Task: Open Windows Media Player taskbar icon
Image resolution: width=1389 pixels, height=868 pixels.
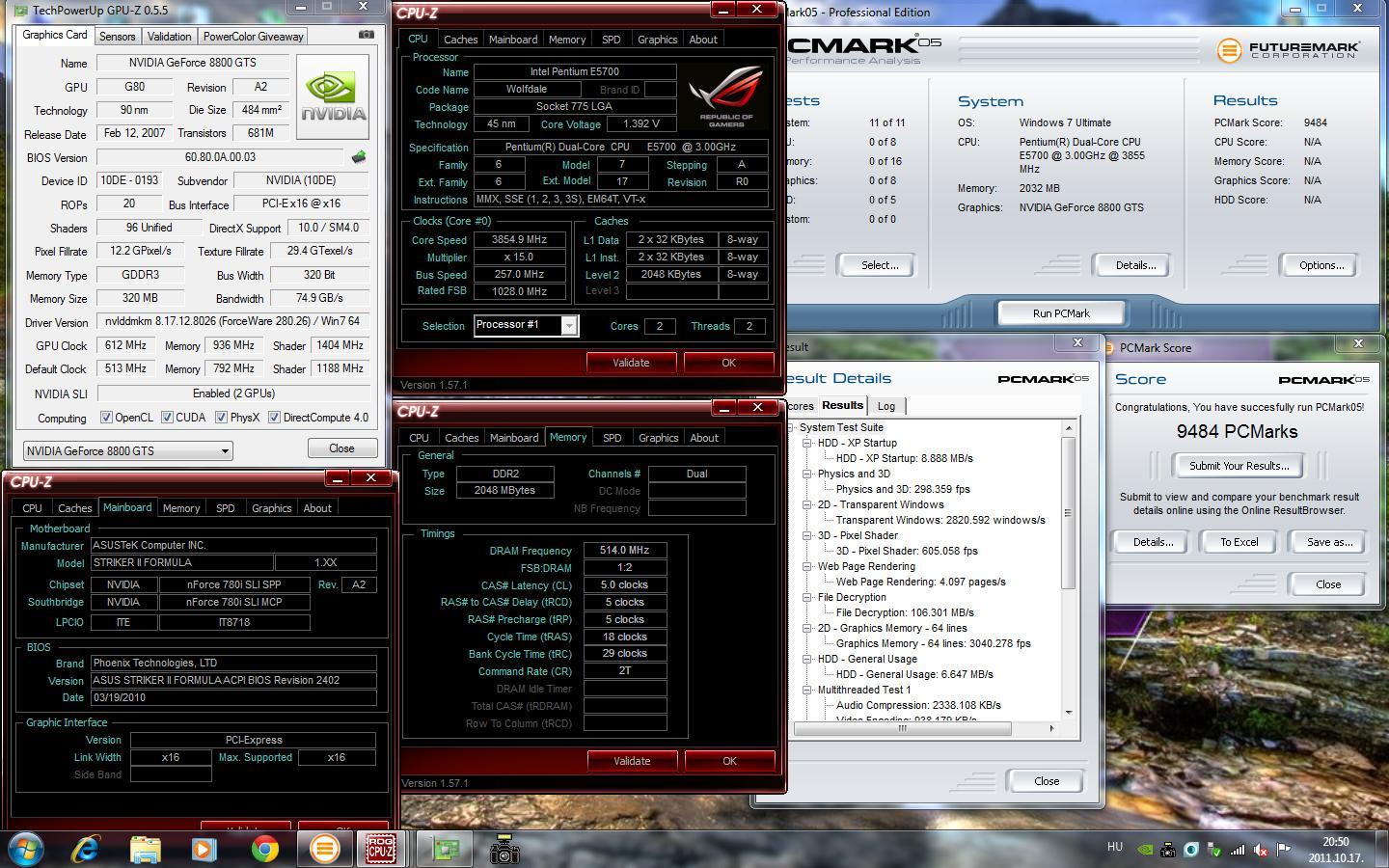Action: (x=204, y=849)
